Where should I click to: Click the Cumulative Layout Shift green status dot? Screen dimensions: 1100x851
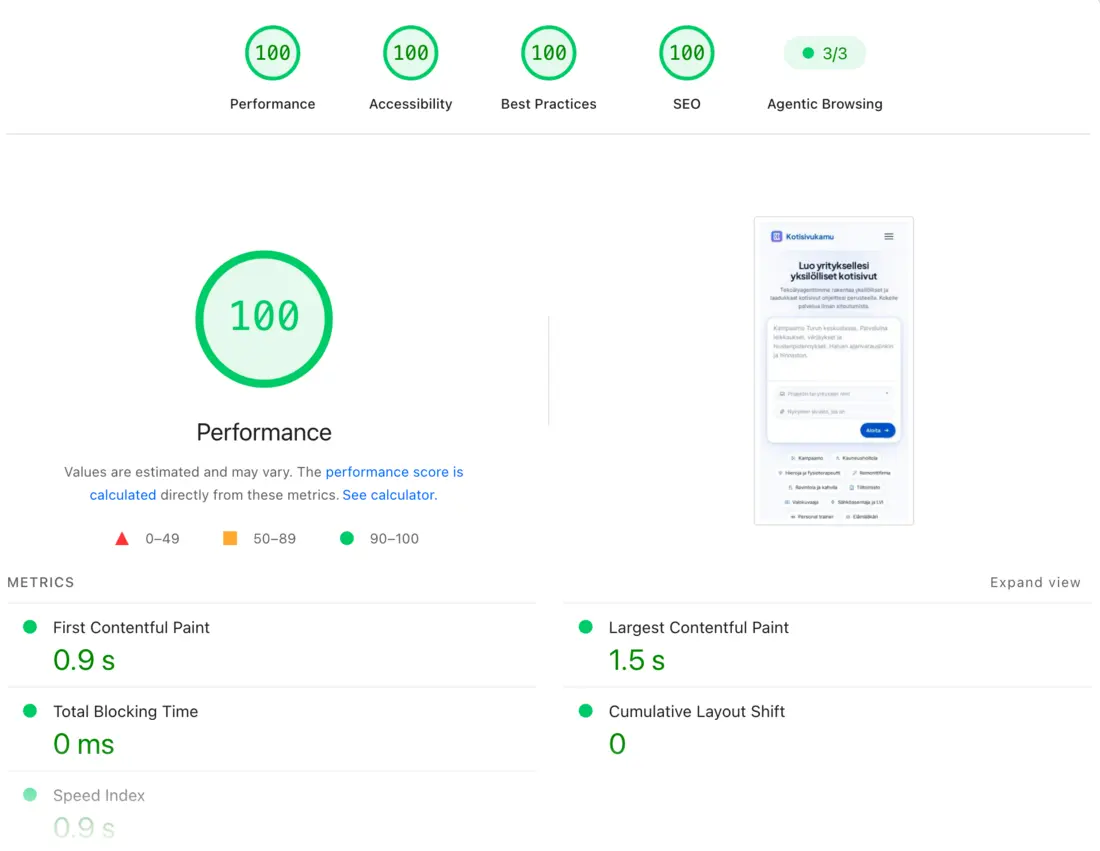586,711
